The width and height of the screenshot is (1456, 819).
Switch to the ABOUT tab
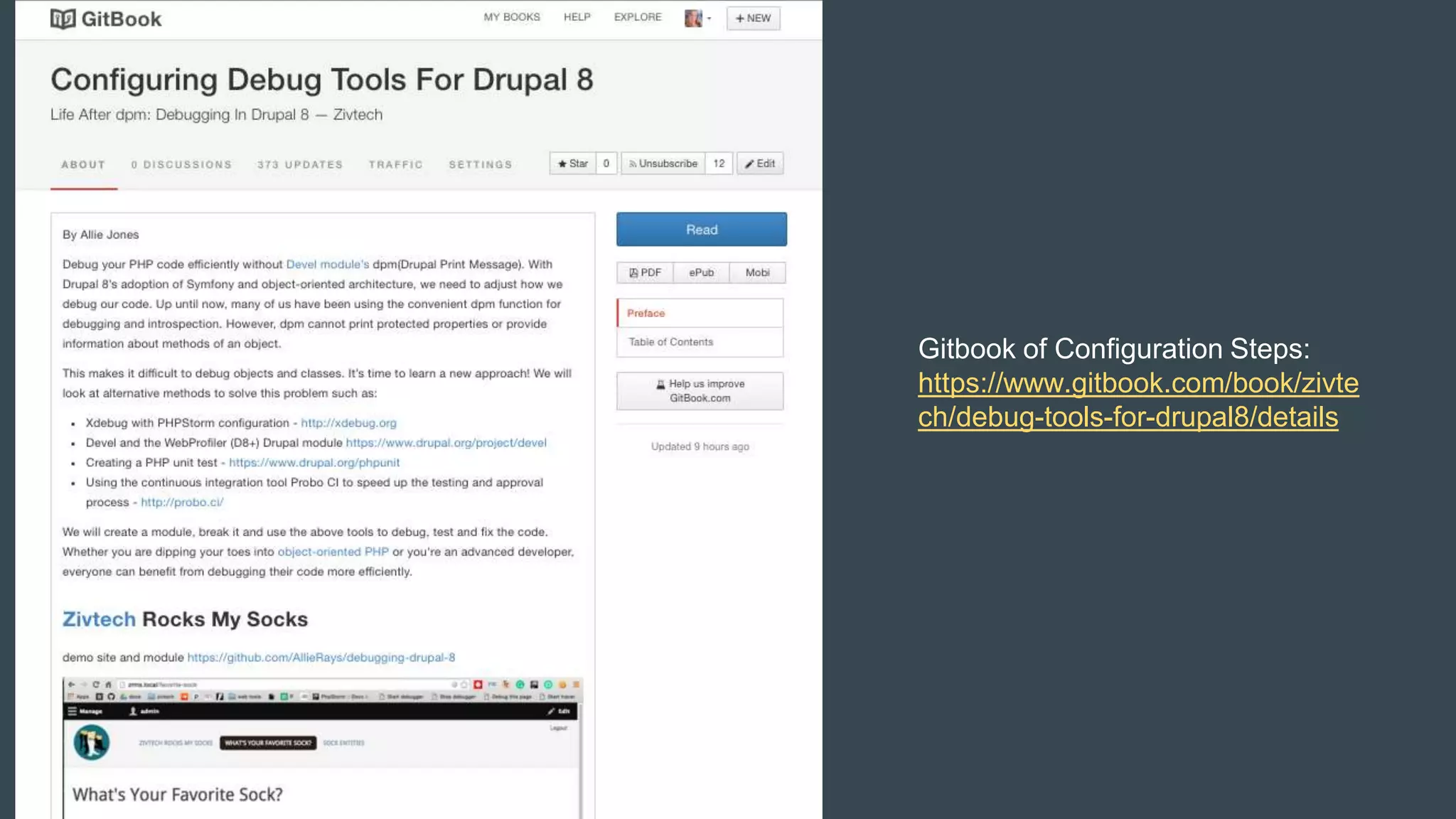[x=83, y=164]
